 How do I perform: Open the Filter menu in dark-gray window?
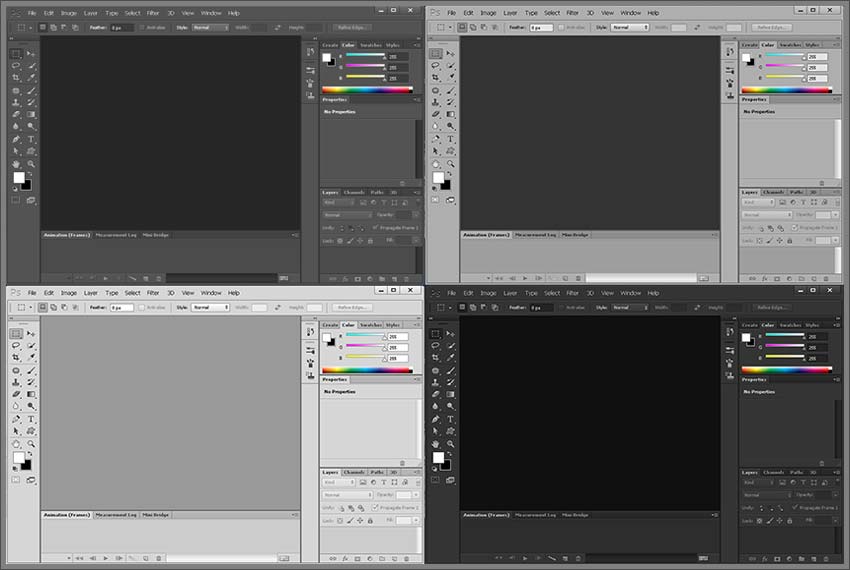pyautogui.click(x=153, y=13)
